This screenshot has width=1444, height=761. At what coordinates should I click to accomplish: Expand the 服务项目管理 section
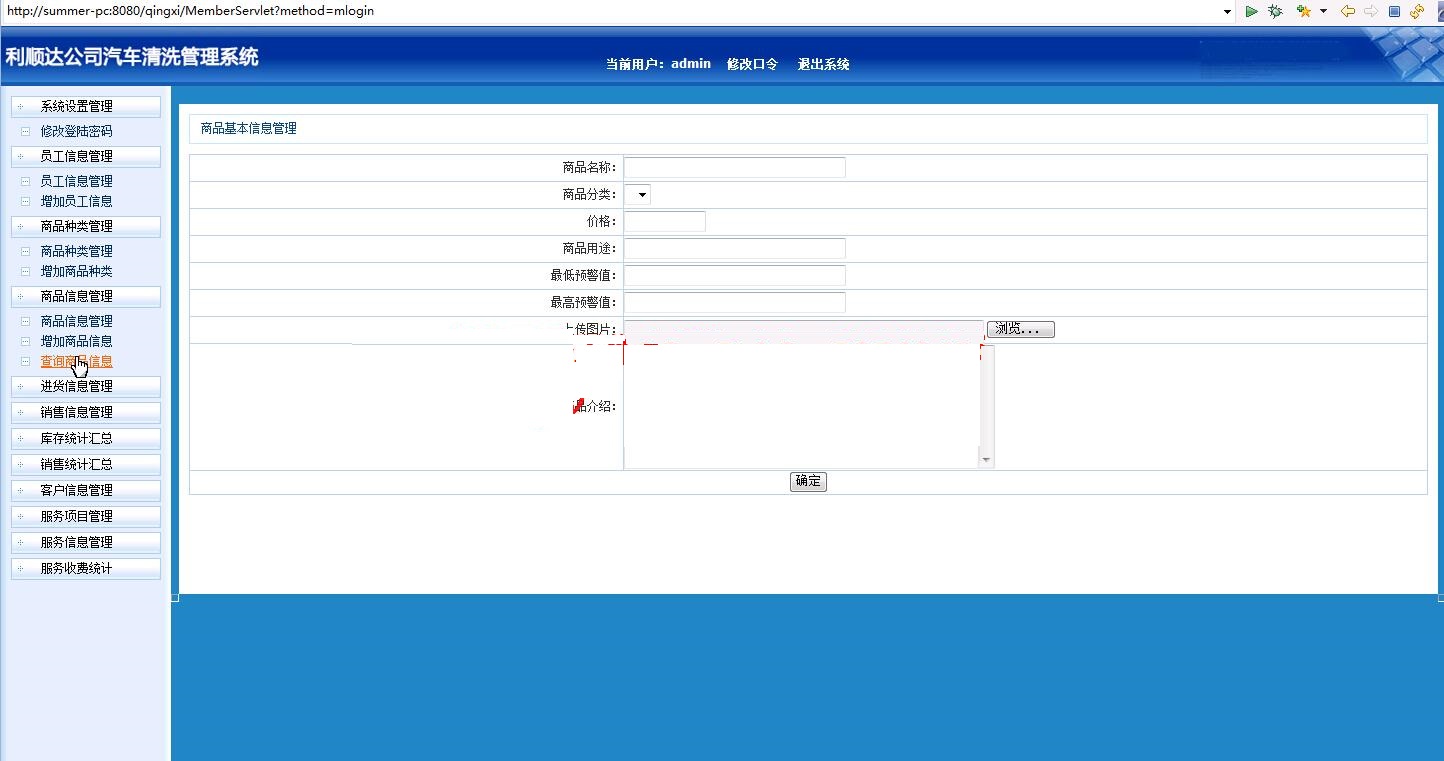[85, 516]
